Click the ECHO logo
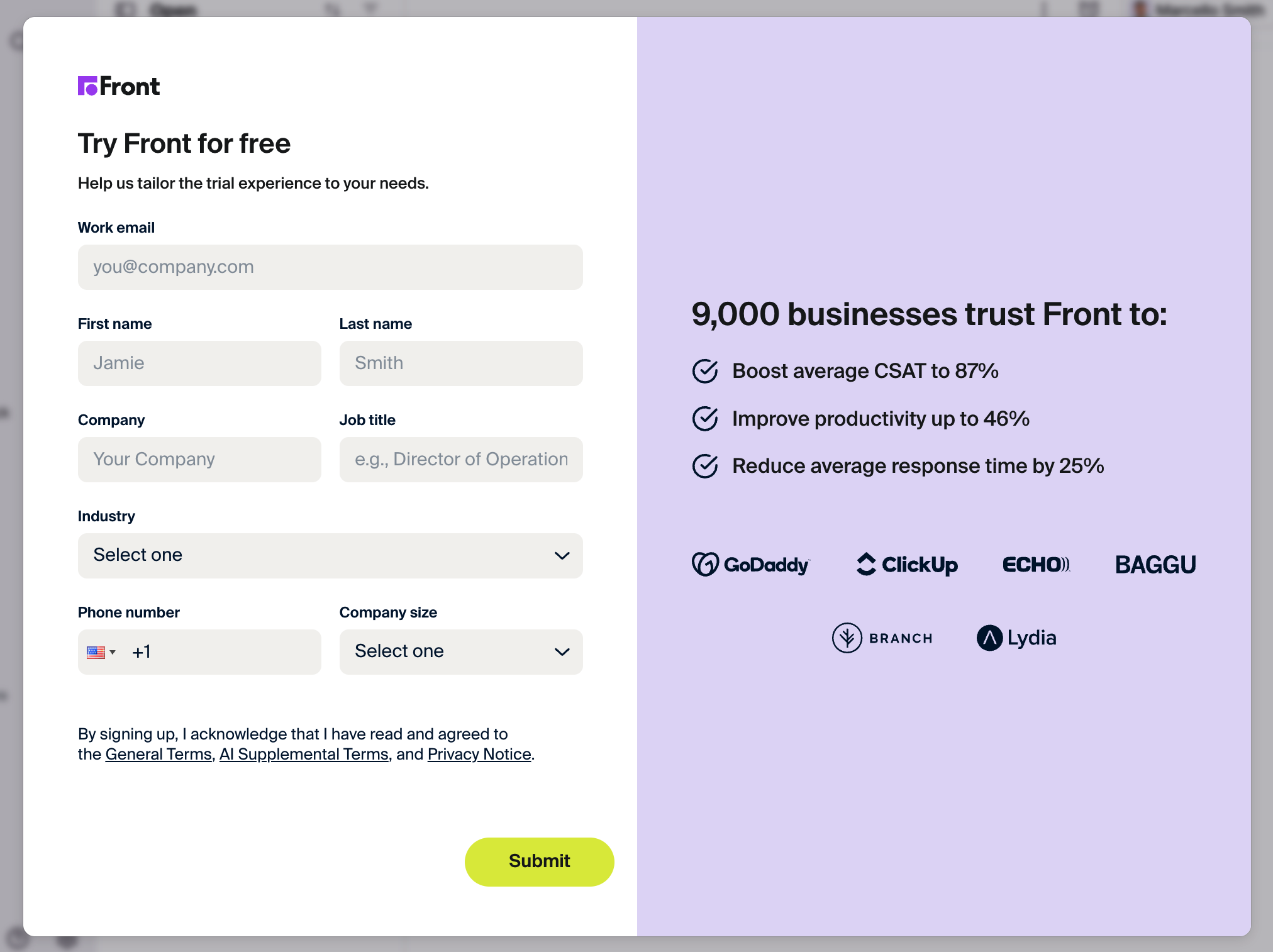Viewport: 1273px width, 952px height. pyautogui.click(x=1036, y=565)
